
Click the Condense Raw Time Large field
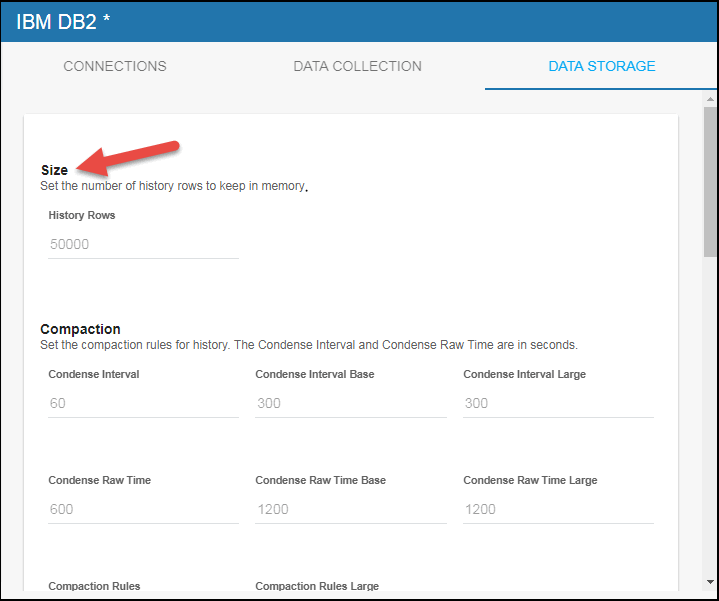pos(558,509)
